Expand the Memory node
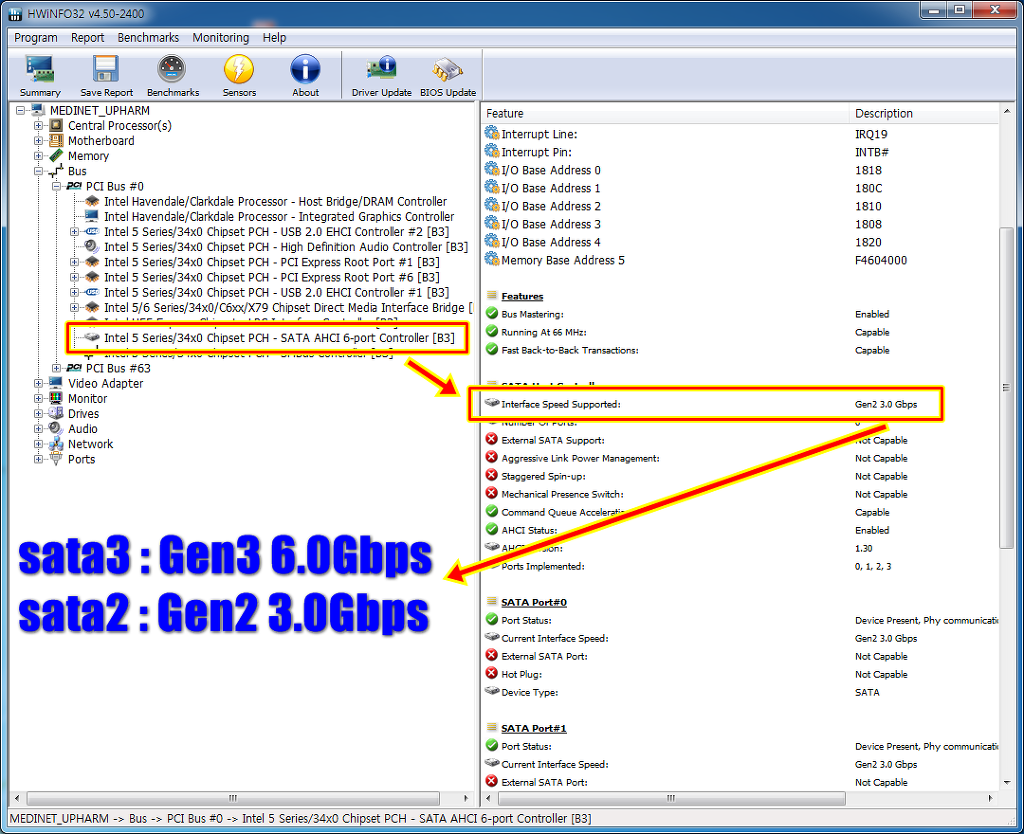 click(39, 155)
